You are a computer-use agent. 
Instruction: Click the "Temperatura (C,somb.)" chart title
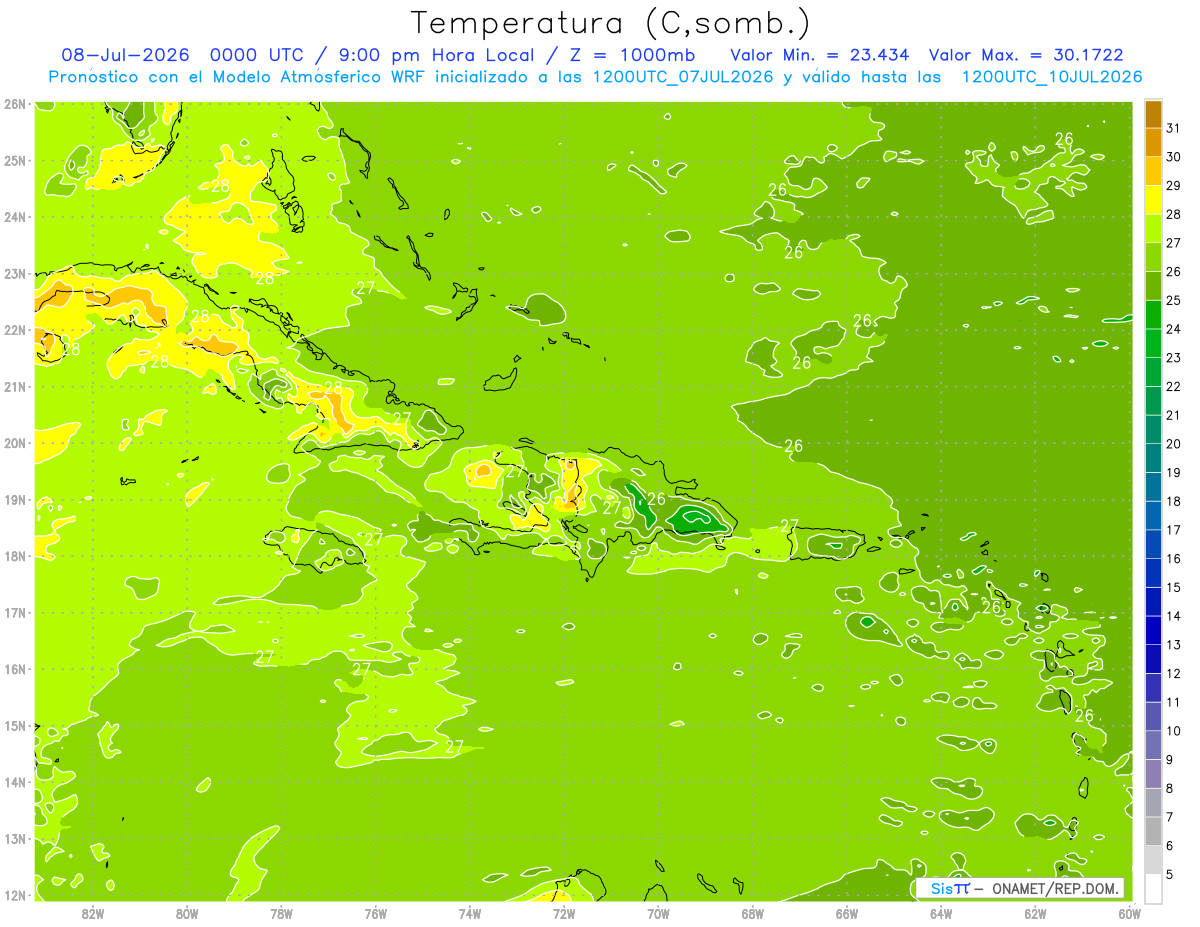coord(611,23)
